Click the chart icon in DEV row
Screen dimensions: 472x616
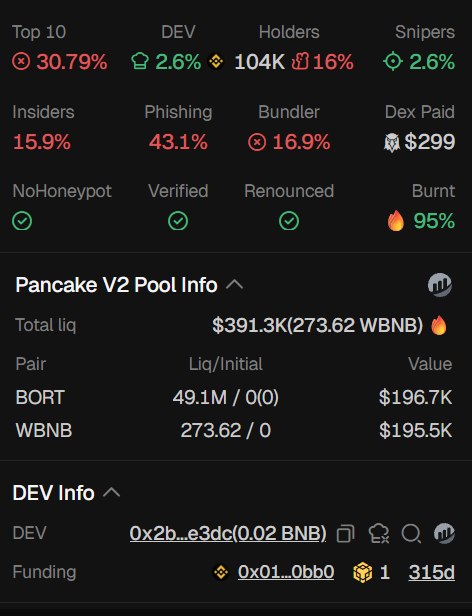click(444, 534)
